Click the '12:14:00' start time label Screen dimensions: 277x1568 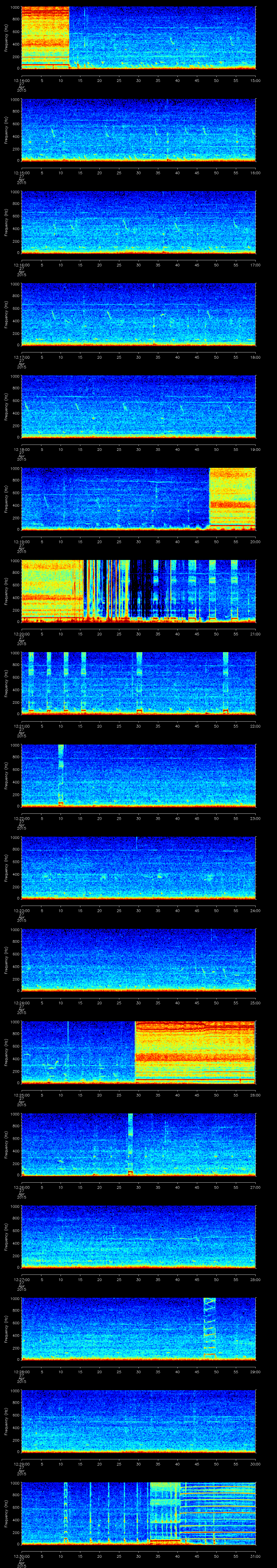[x=21, y=80]
